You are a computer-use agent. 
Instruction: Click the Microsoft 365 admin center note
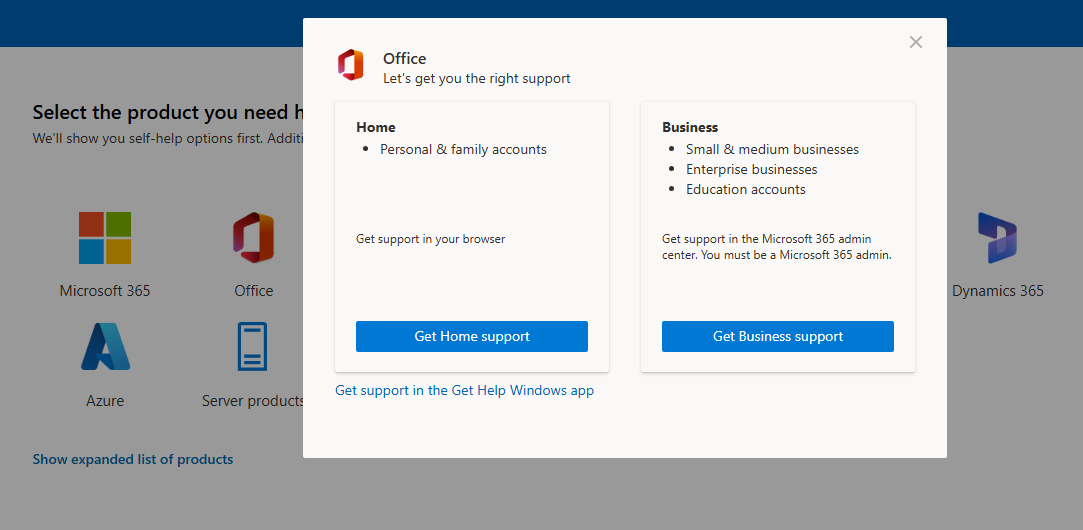tap(777, 247)
